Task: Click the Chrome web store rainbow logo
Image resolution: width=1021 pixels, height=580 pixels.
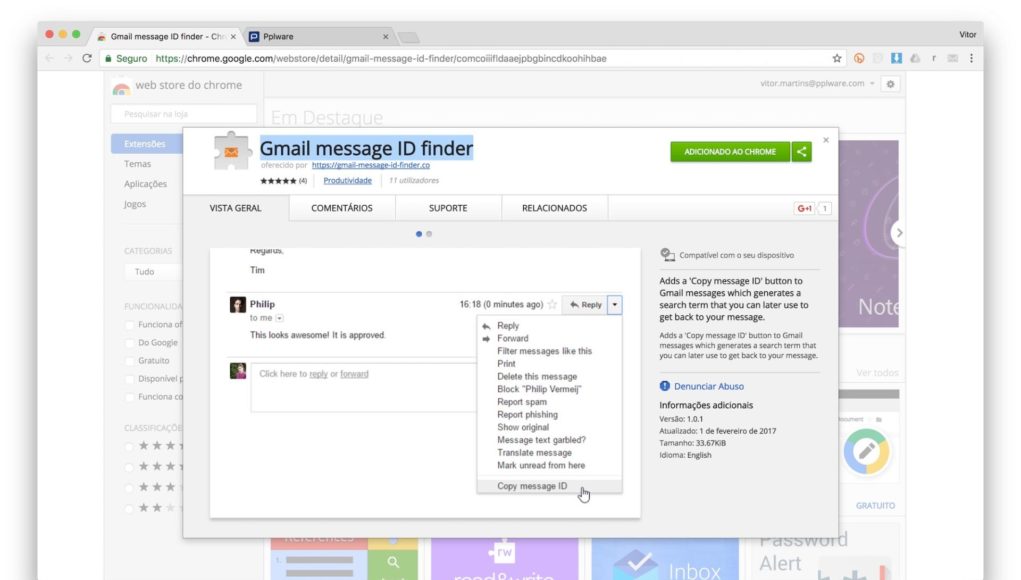Action: click(121, 87)
